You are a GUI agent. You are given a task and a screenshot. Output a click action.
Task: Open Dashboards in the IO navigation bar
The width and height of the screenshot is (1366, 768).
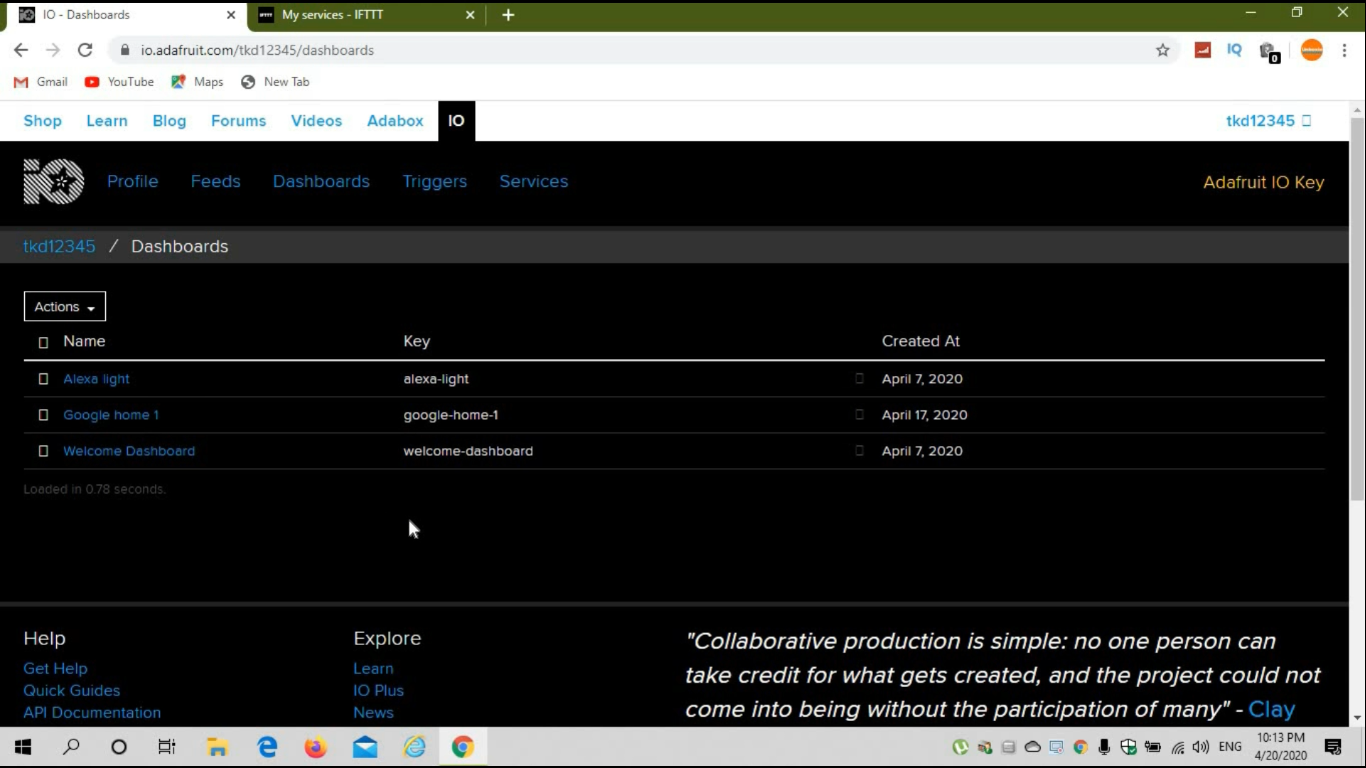321,181
